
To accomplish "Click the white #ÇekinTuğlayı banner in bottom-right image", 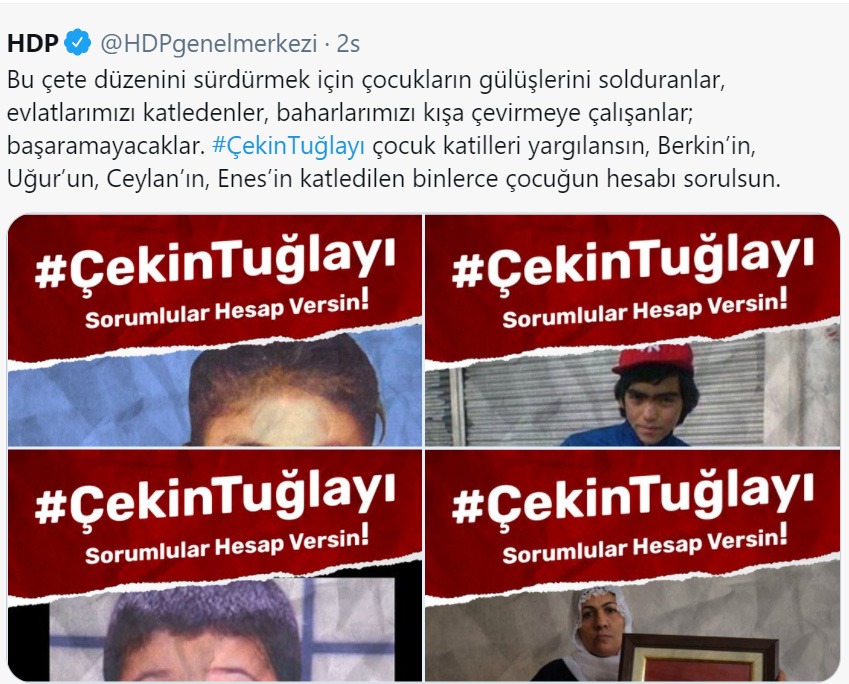I will [633, 498].
